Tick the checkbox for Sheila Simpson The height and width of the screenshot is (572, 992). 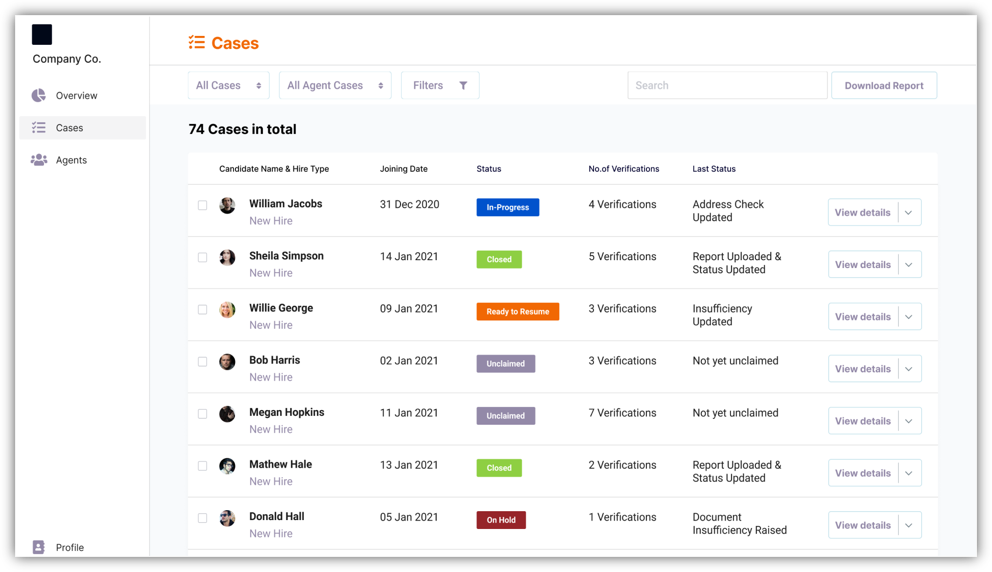[202, 258]
